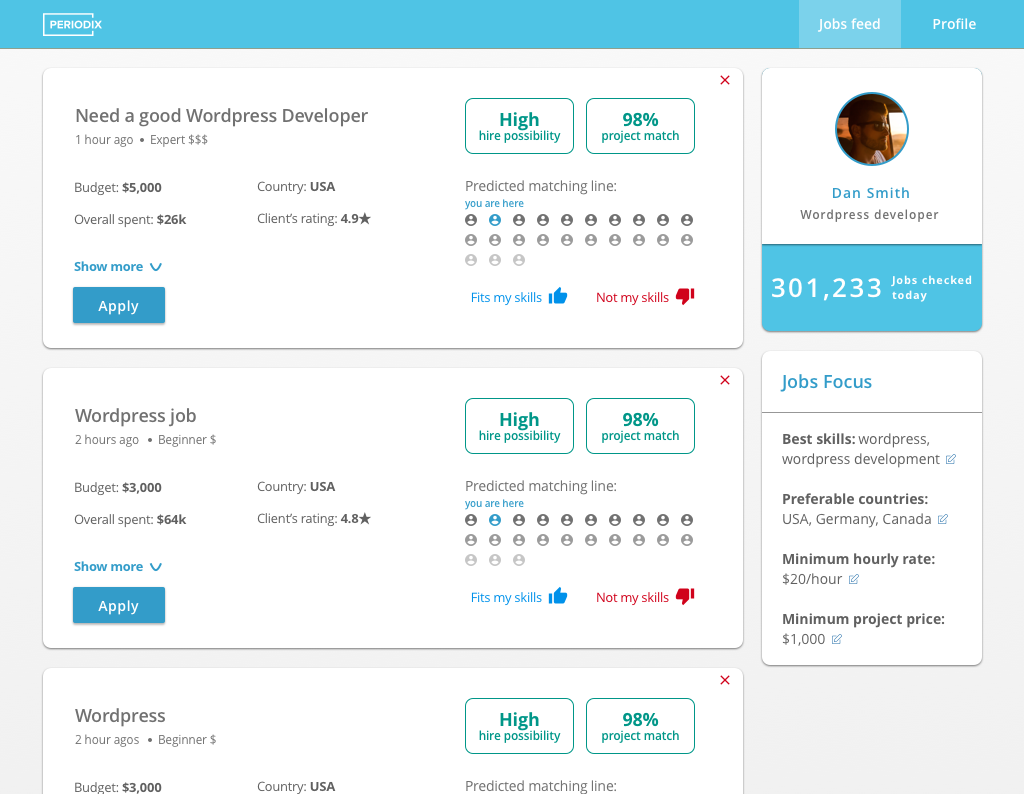1024x794 pixels.
Task: Click thumbs up on Wordpress job card
Action: coord(558,596)
